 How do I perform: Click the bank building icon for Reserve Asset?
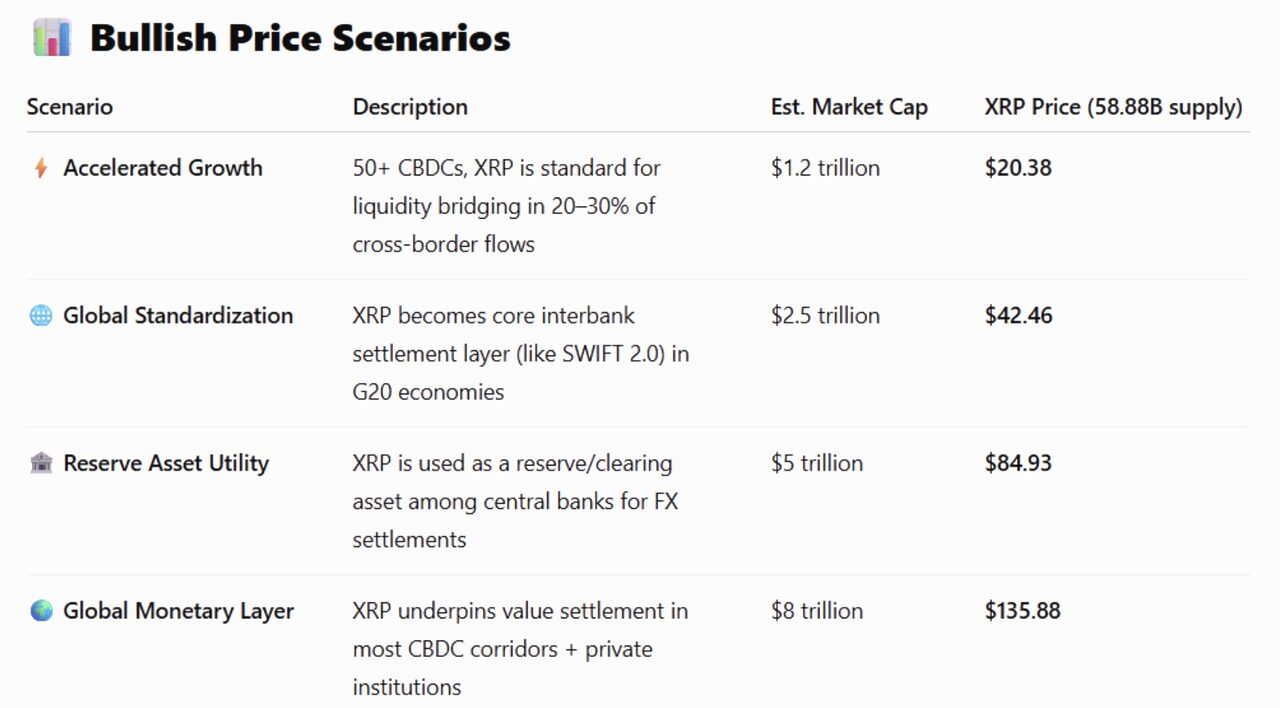41,463
